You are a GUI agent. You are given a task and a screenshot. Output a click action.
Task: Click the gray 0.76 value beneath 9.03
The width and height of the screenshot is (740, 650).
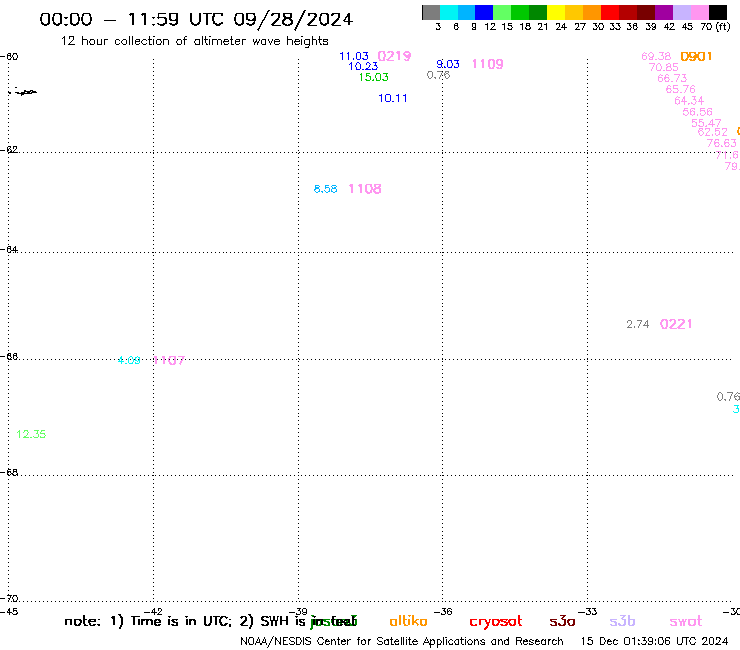(438, 75)
